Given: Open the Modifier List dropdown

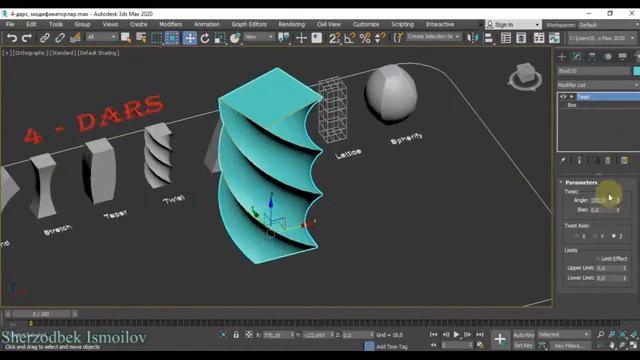Looking at the screenshot, I should (598, 85).
